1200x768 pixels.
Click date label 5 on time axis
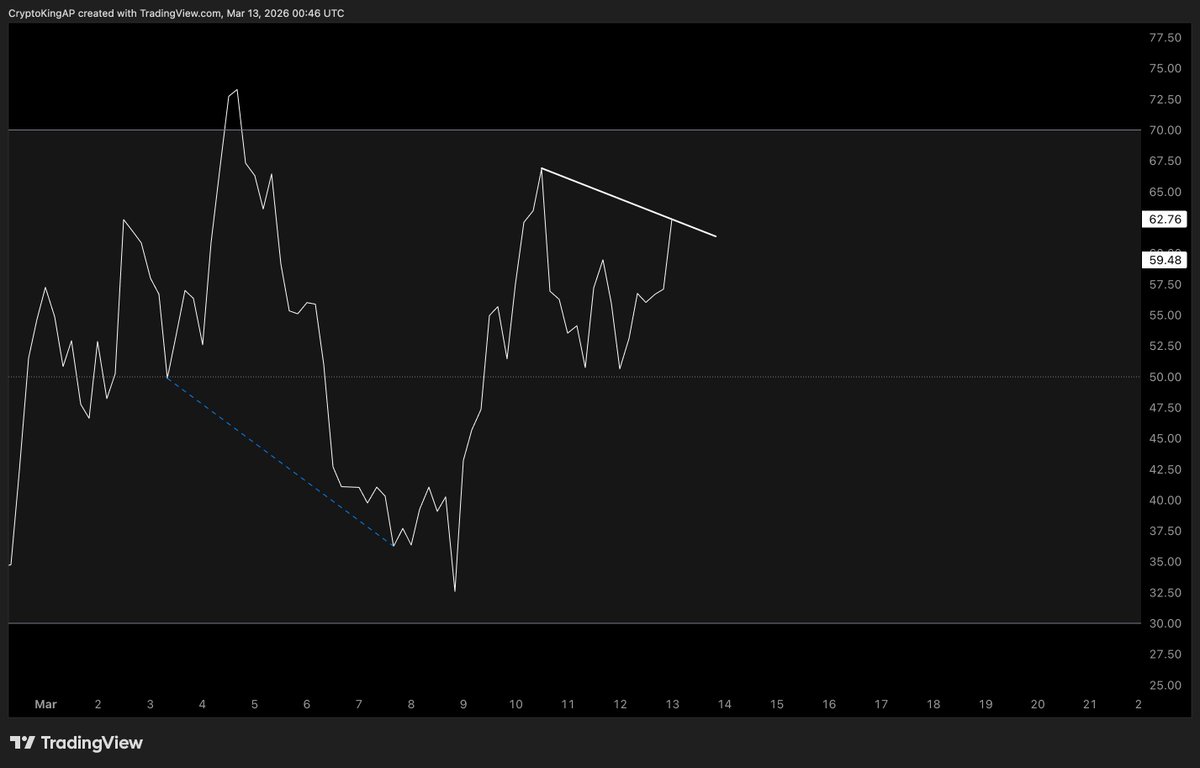(254, 705)
